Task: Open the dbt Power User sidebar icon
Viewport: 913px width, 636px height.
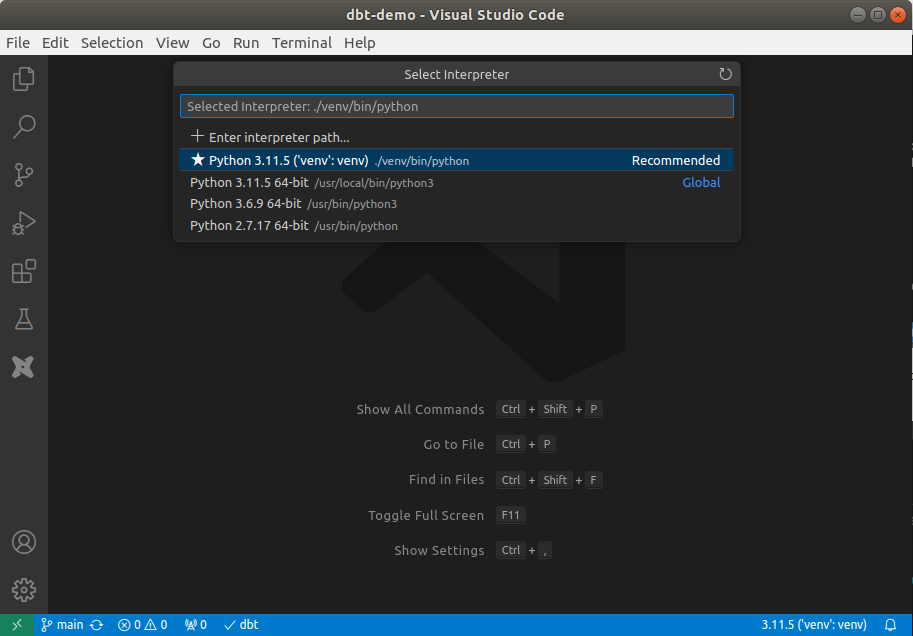Action: (23, 367)
